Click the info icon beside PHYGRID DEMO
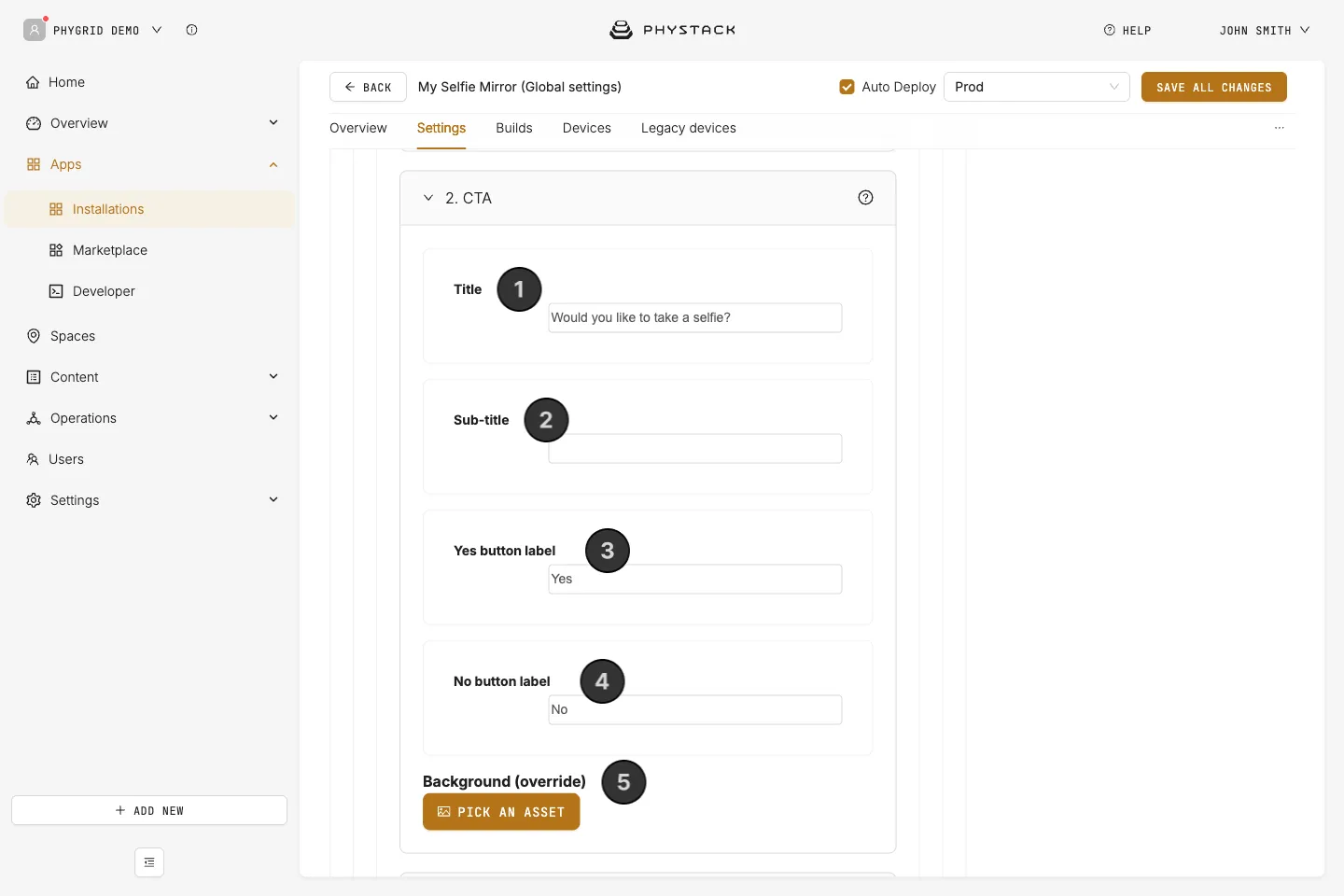 [191, 30]
